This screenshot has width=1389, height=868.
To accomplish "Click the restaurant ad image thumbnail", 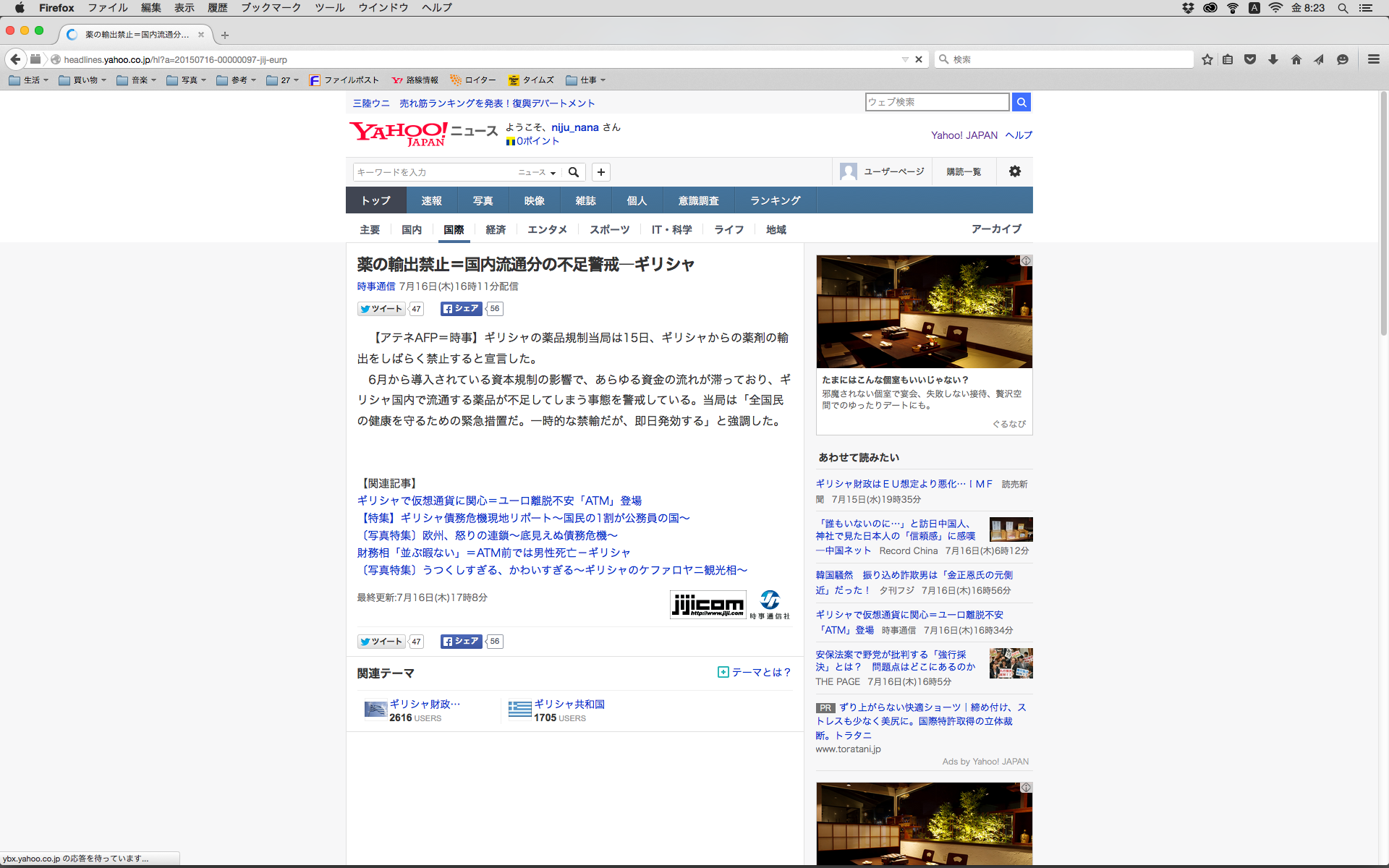I will pyautogui.click(x=924, y=311).
